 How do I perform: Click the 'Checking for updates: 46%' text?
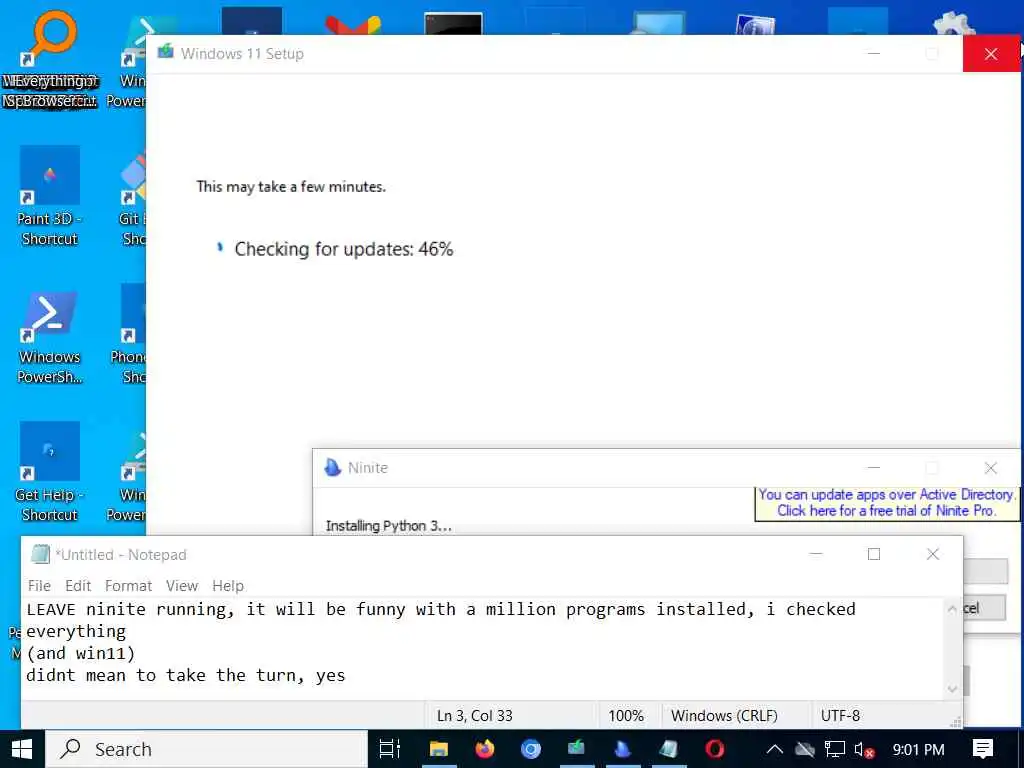(x=344, y=249)
